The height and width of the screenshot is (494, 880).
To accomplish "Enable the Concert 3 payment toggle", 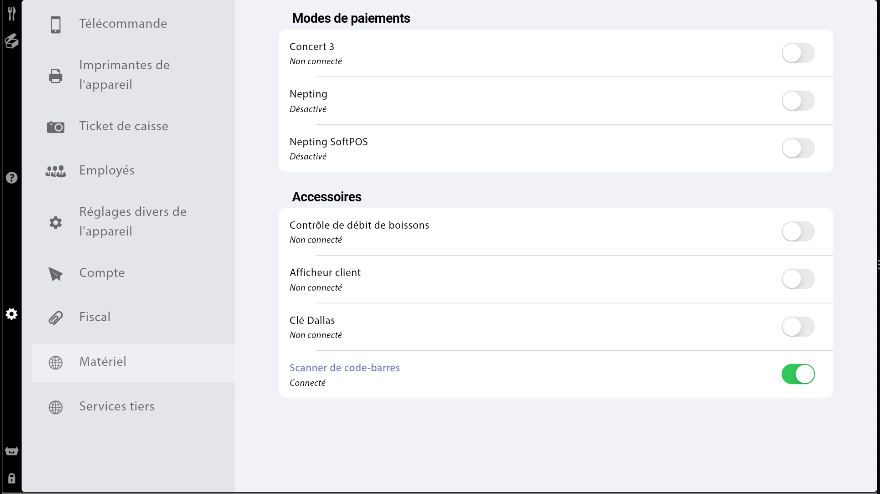I will [x=798, y=53].
